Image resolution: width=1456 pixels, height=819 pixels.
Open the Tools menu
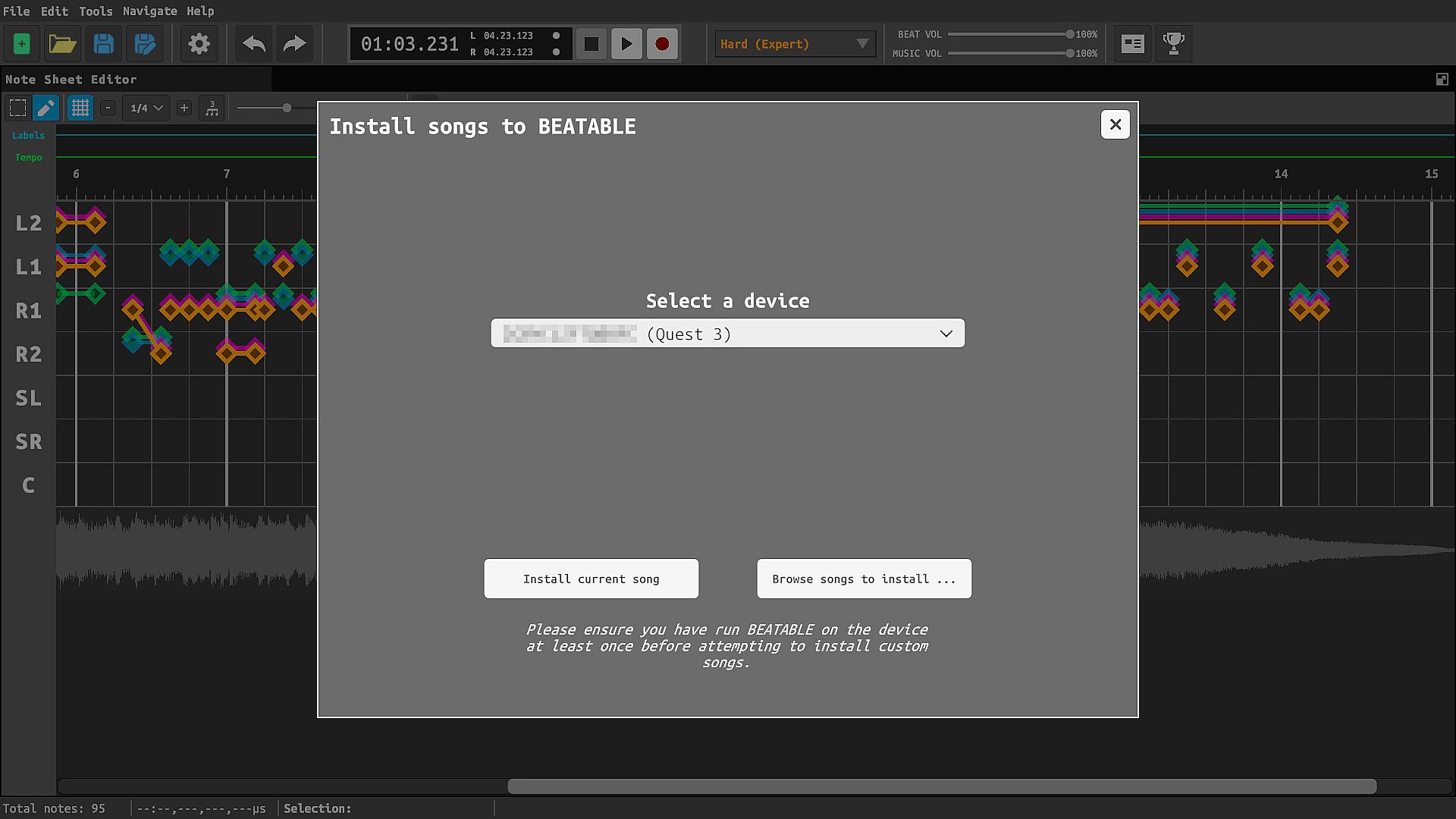pos(96,11)
